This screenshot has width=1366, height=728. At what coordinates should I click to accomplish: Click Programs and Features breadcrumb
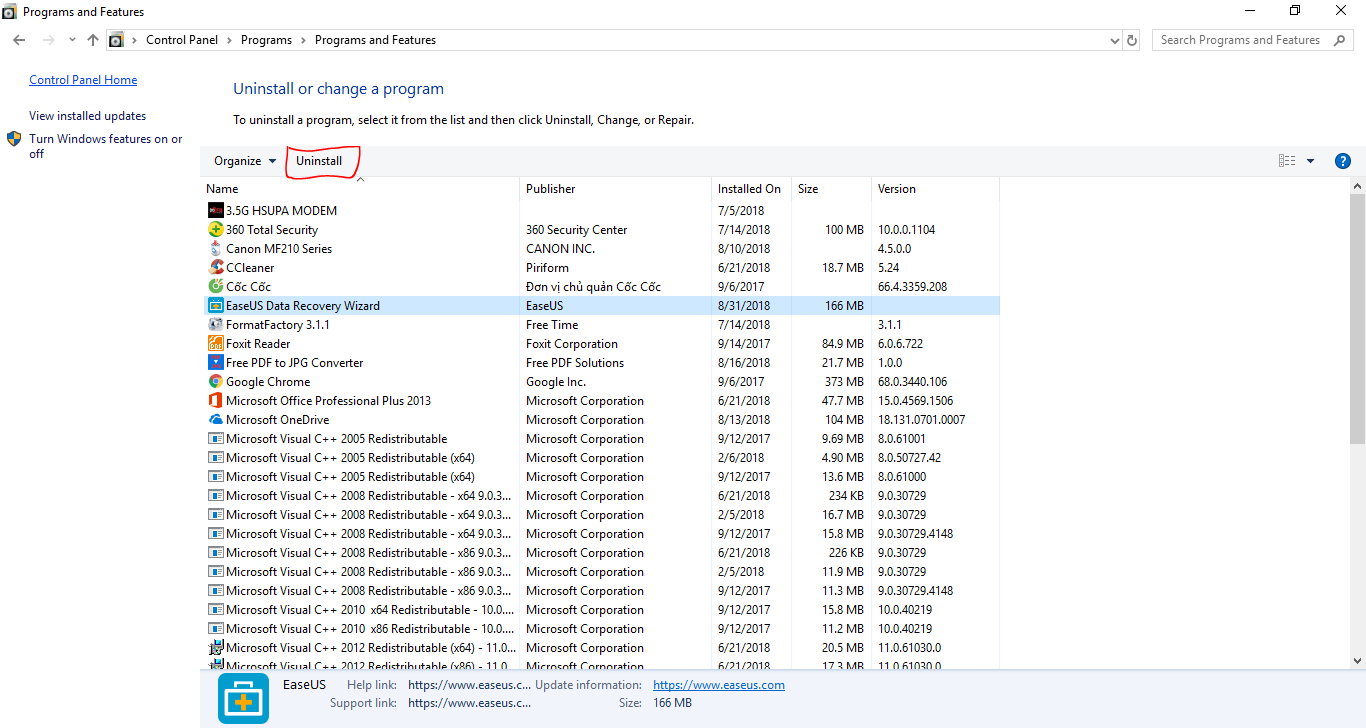click(375, 40)
